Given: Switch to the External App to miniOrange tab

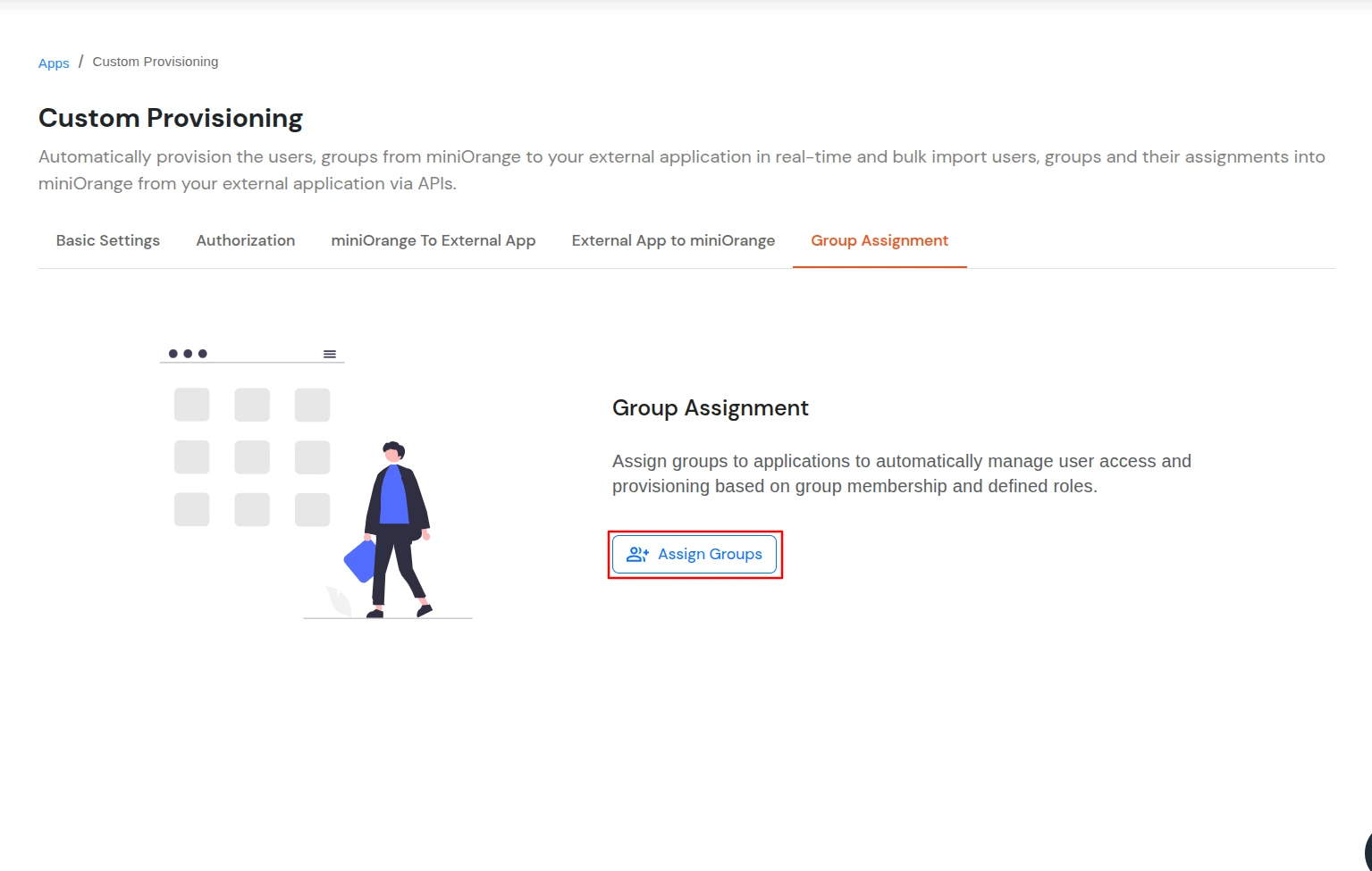Looking at the screenshot, I should tap(672, 240).
